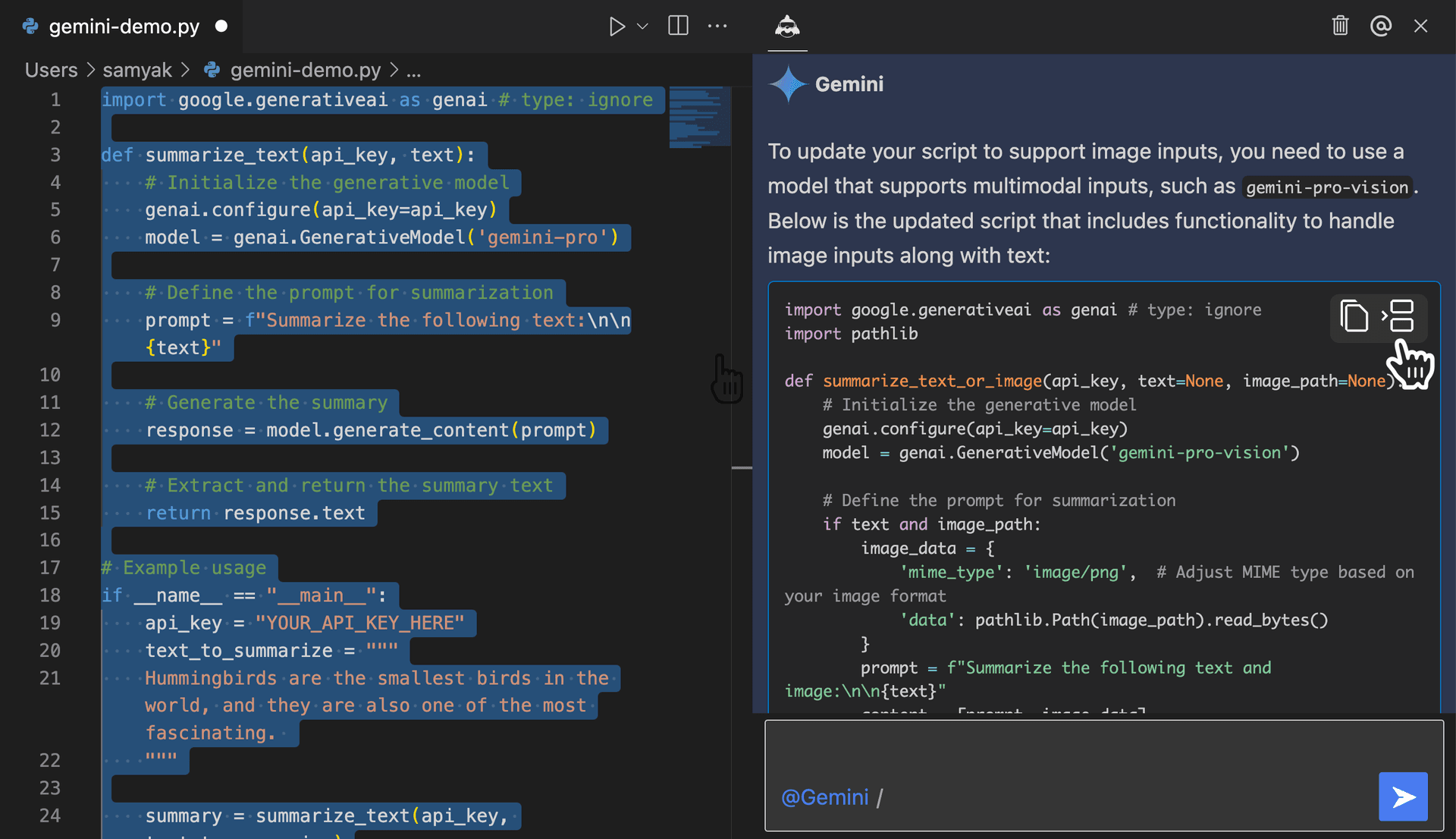Click the minimap code overview
The height and width of the screenshot is (839, 1456).
pos(699,118)
